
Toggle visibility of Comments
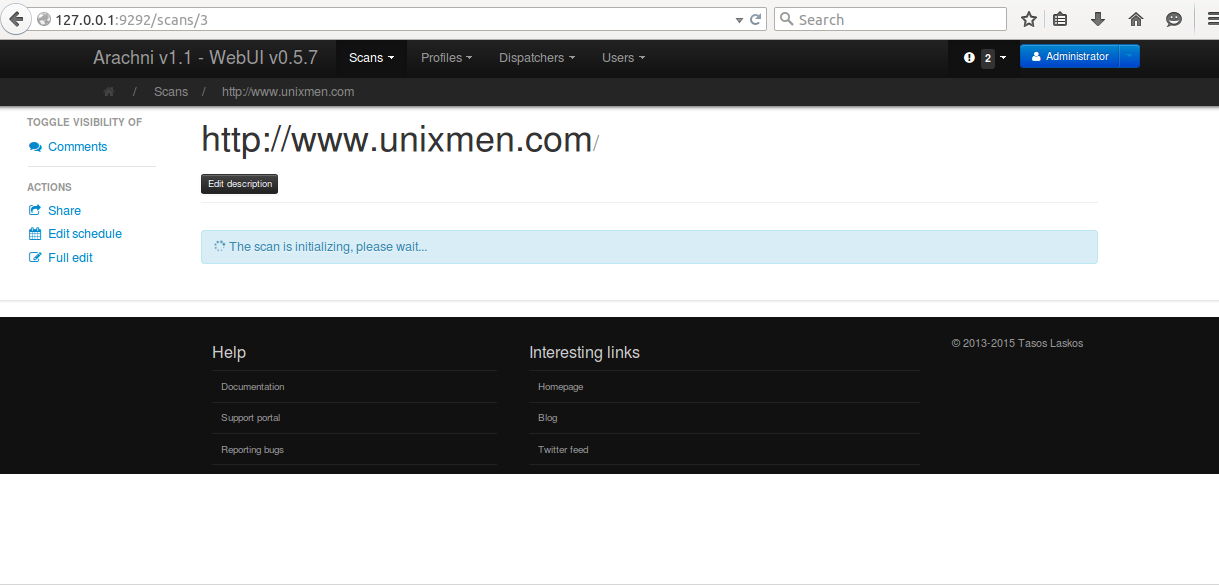point(77,147)
